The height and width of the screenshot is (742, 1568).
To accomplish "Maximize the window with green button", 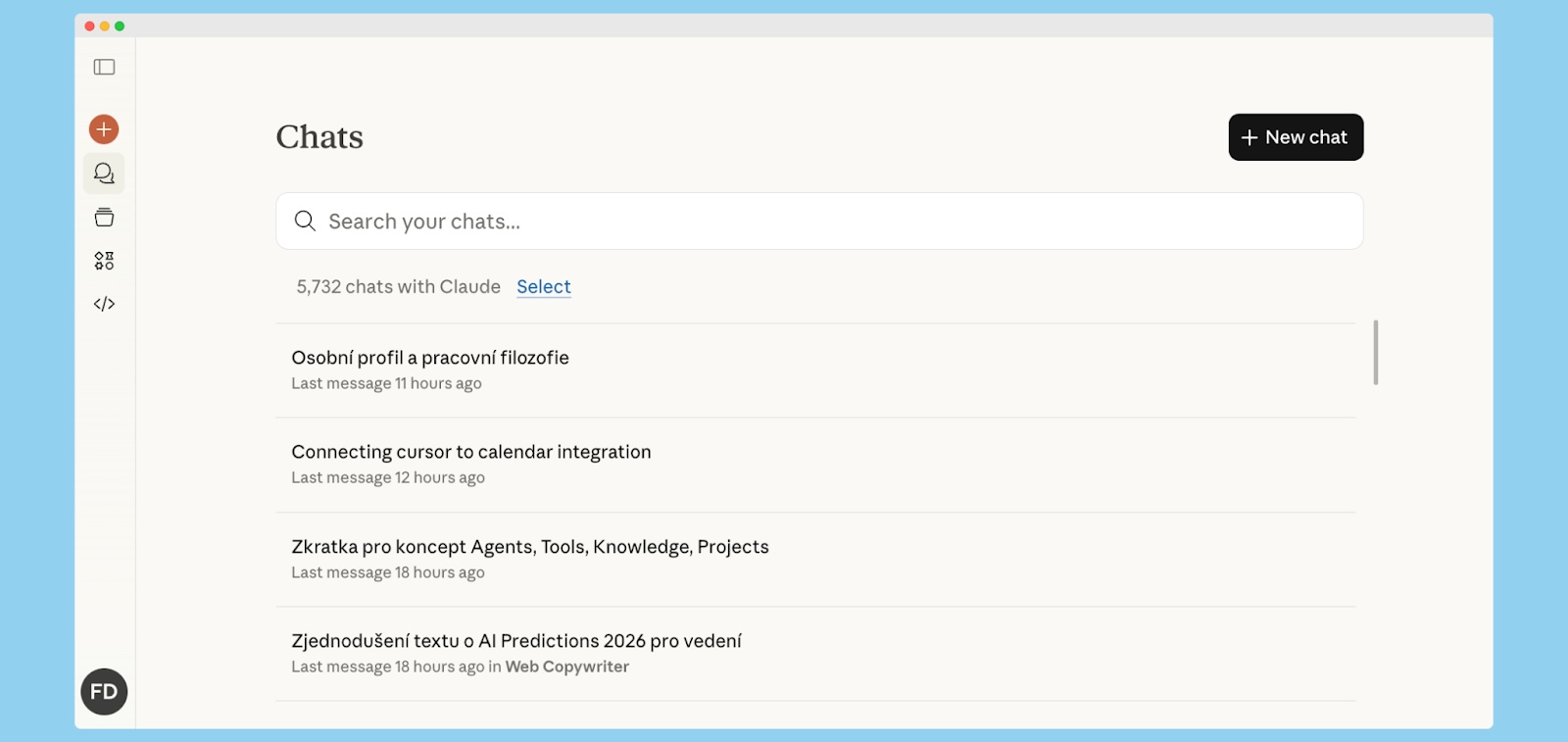I will [120, 26].
